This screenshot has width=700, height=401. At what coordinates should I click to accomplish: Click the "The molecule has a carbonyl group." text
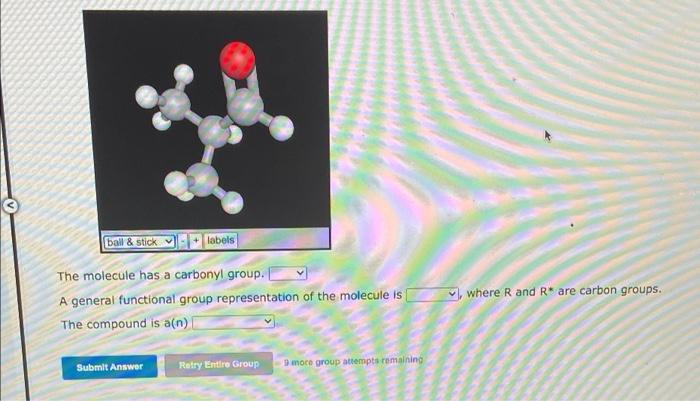(161, 275)
